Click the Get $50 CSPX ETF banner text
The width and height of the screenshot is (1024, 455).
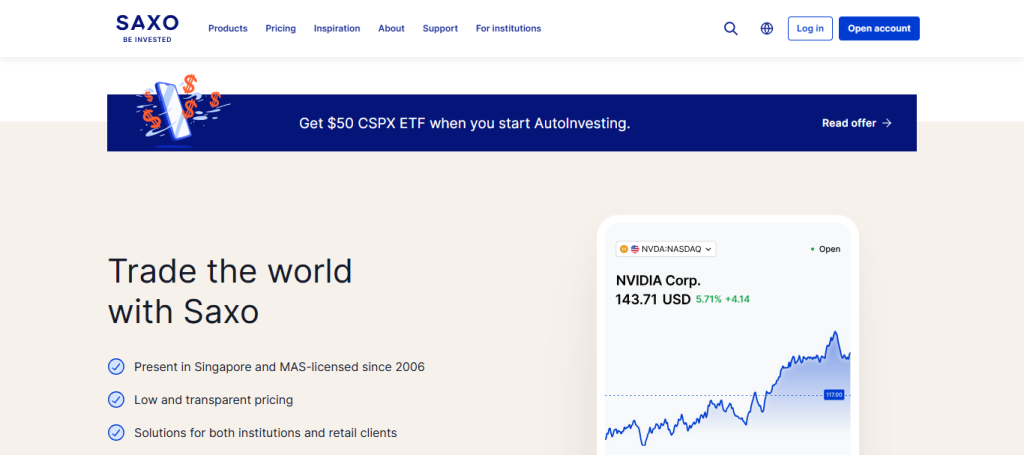click(x=464, y=123)
